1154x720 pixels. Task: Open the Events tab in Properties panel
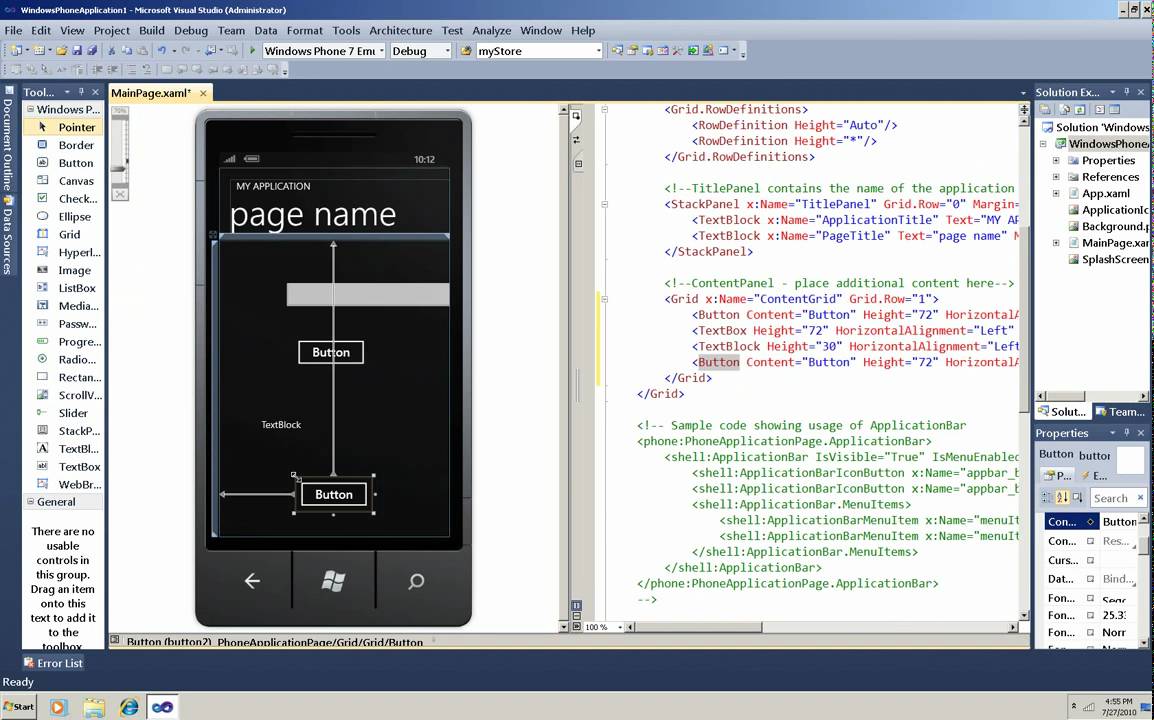click(x=1094, y=476)
